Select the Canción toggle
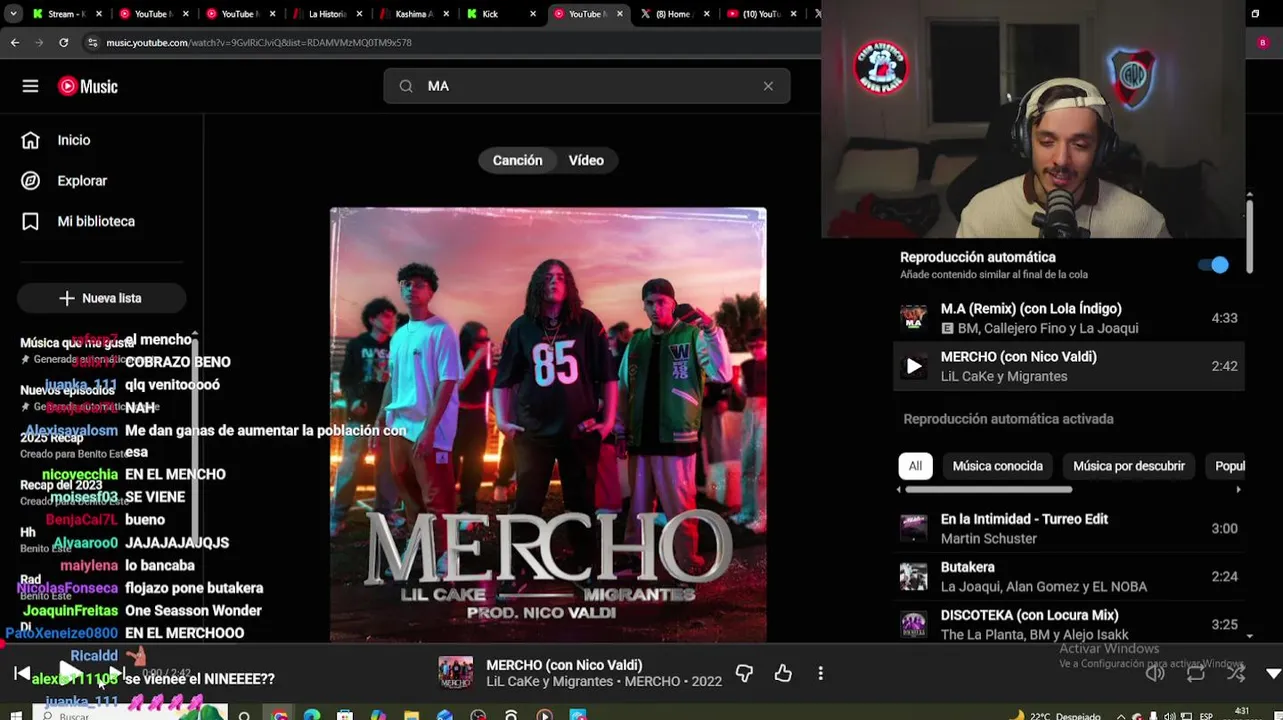 point(517,160)
